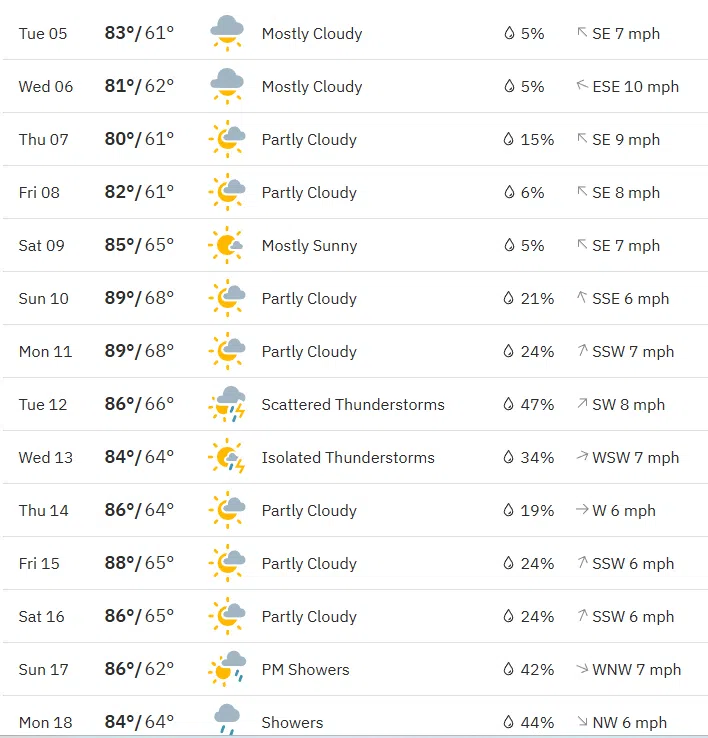Viewport: 708px width, 738px height.
Task: Expand the Sun 10 forecast row
Action: (354, 298)
